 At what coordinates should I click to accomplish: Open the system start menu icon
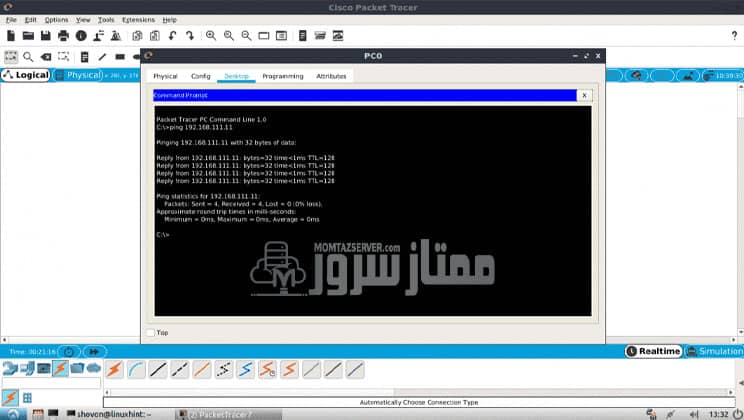click(13, 414)
